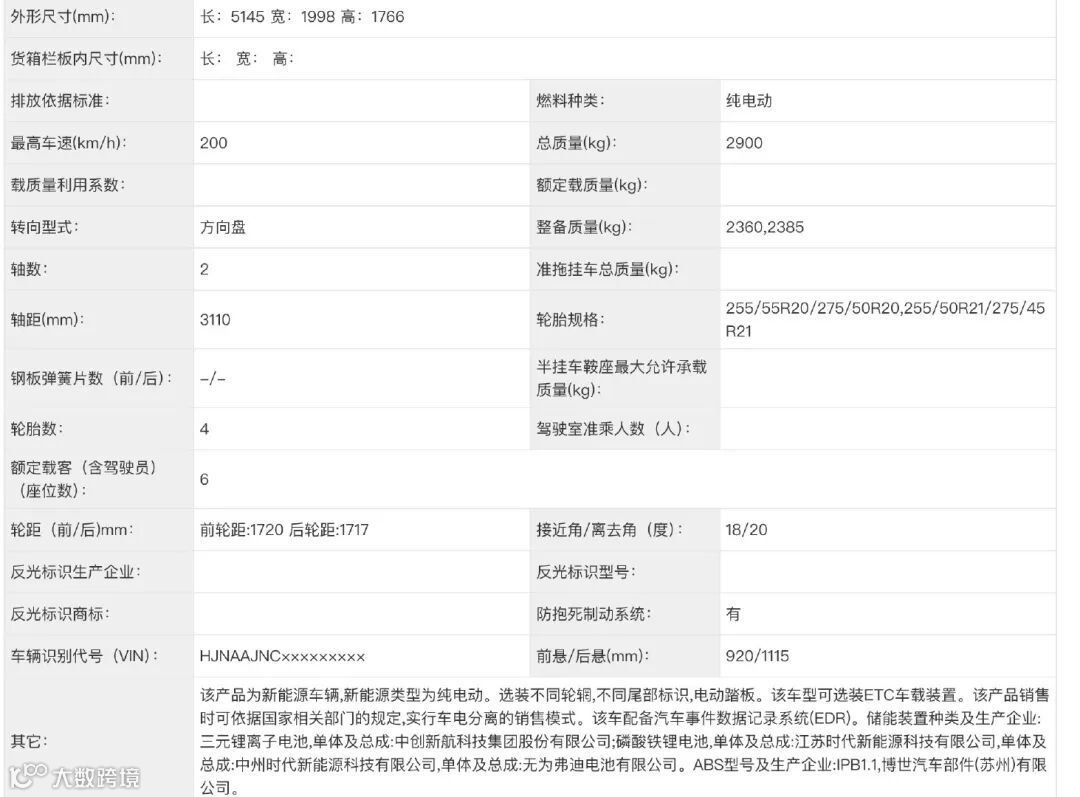Select the 最高车速(km/h) label
Screen dimensions: 1080x797
click(68, 143)
